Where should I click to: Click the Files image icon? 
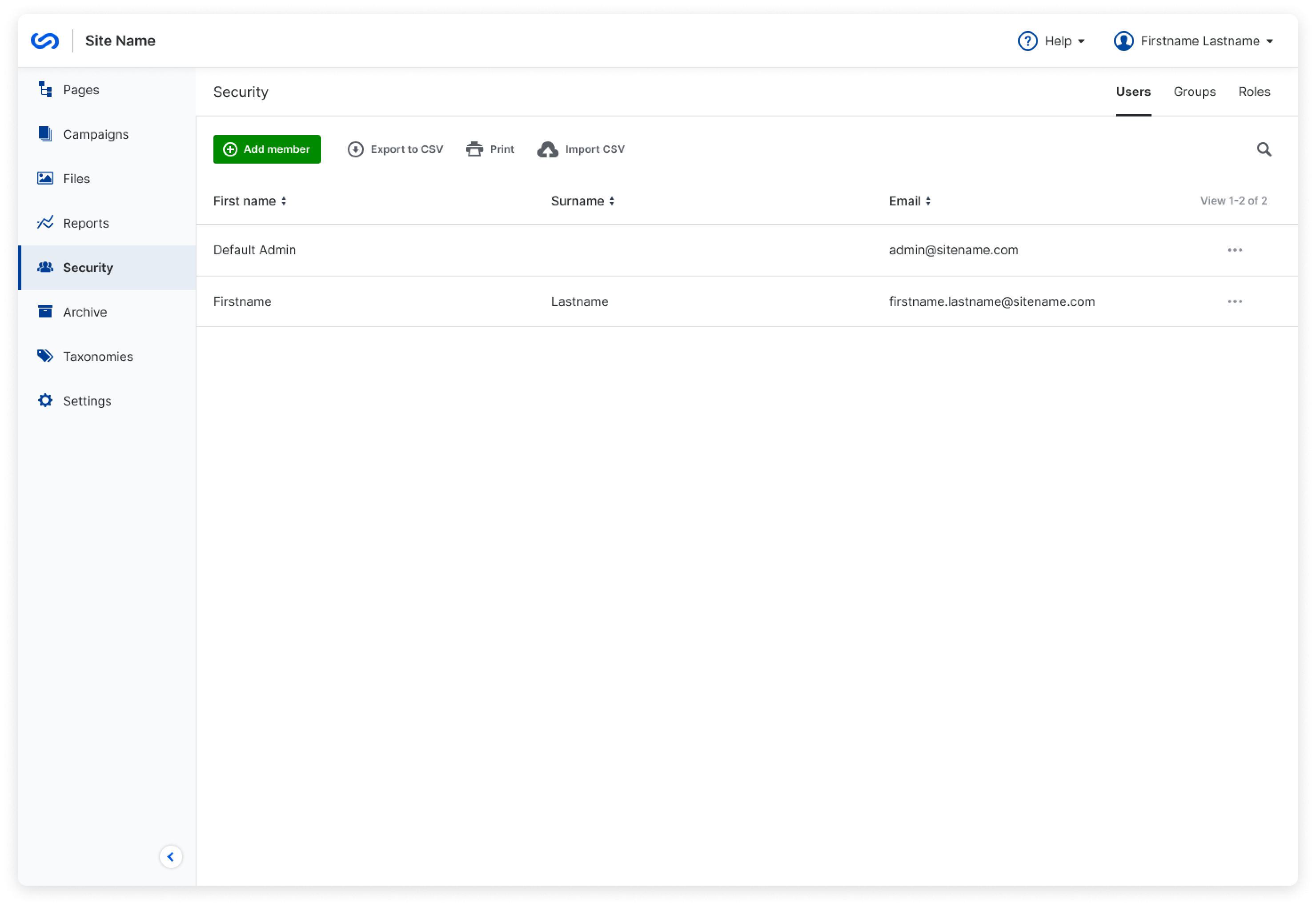pos(45,178)
